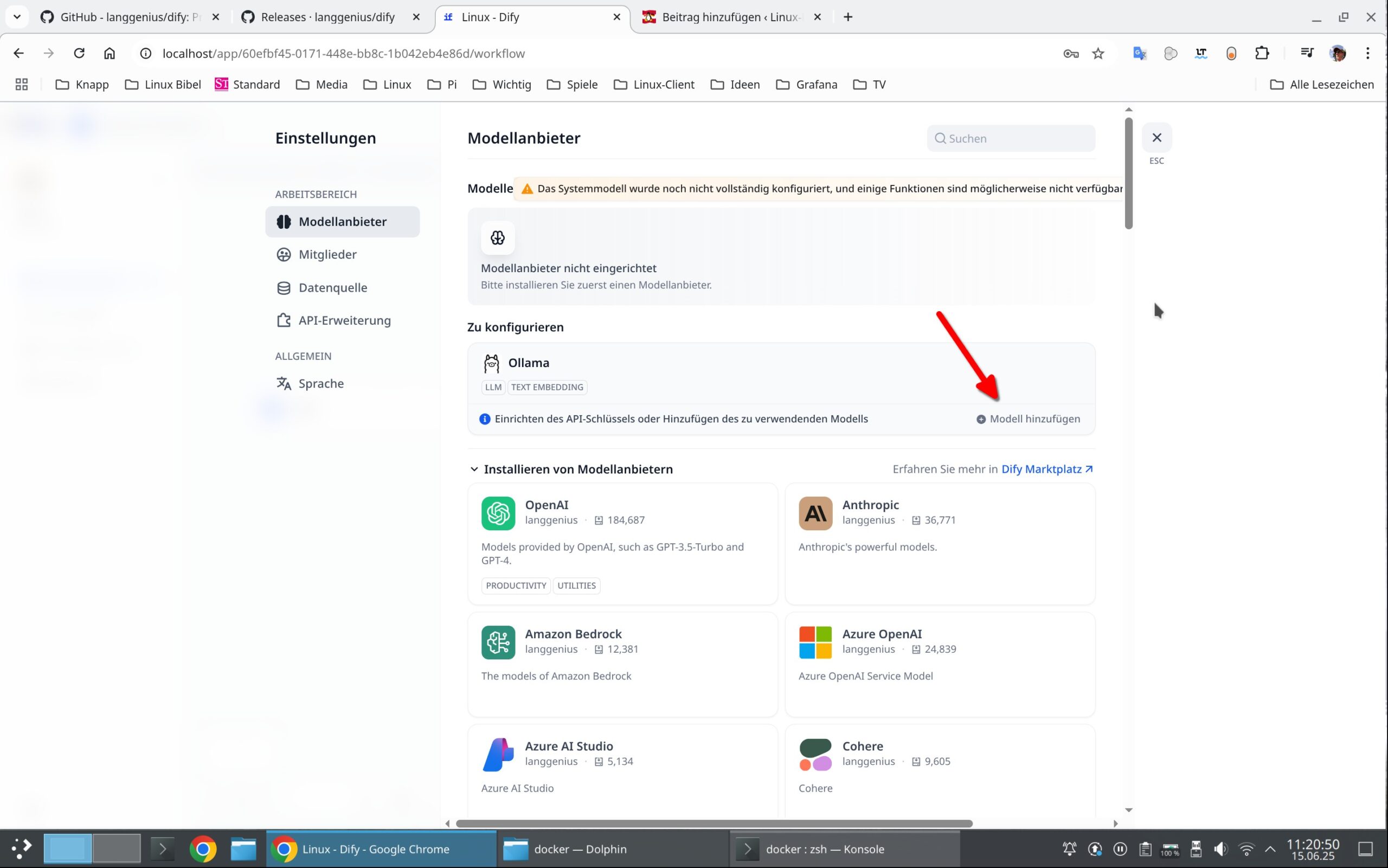The image size is (1388, 868).
Task: Launch the pinned Chrome icon in taskbar
Action: pyautogui.click(x=203, y=848)
